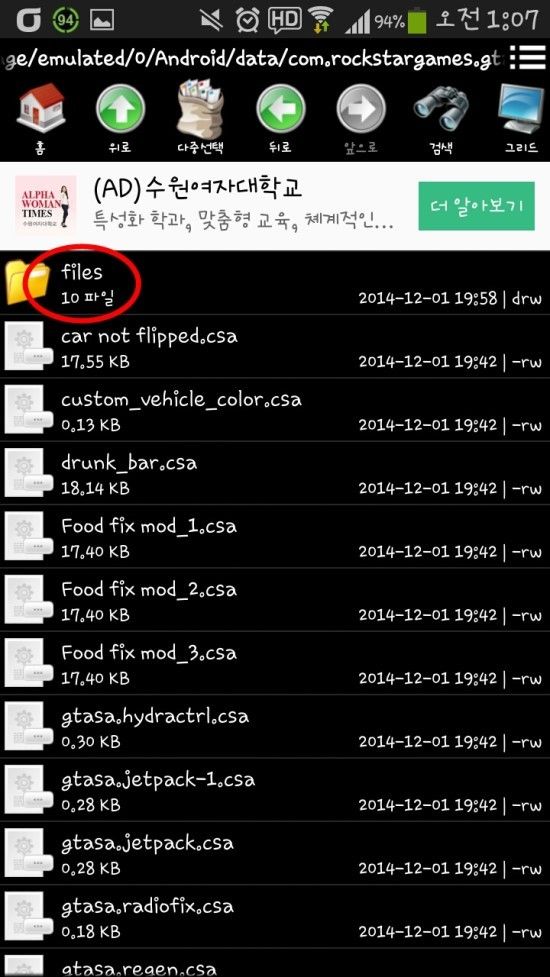Viewport: 550px width, 977px height.
Task: Click the 더 알아보기 ad button
Action: click(x=477, y=206)
